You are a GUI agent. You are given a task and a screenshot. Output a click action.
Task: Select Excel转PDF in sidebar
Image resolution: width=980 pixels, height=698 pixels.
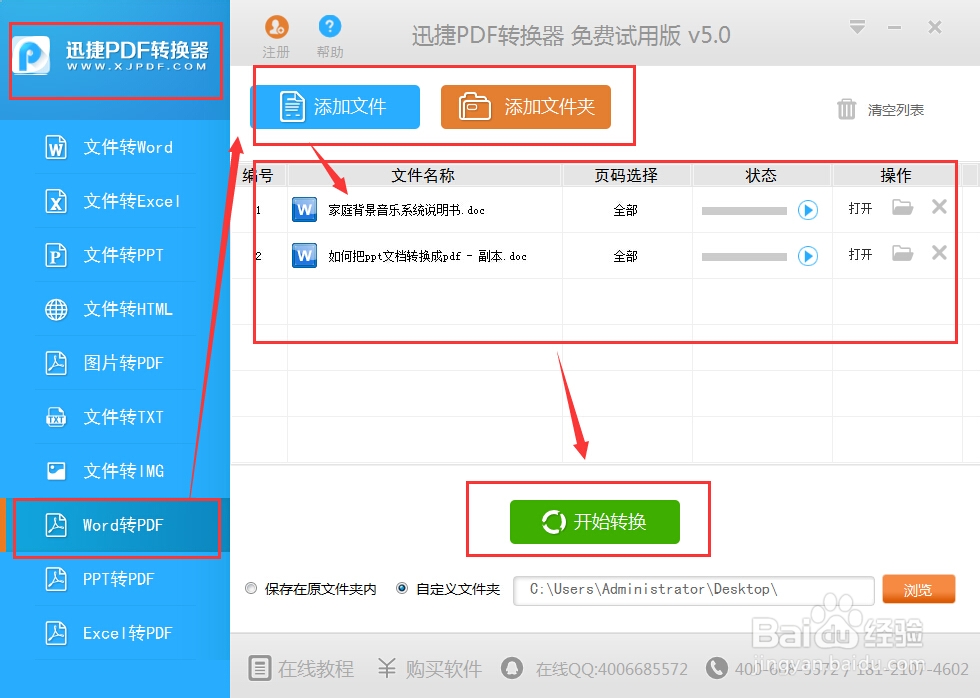pyautogui.click(x=115, y=633)
